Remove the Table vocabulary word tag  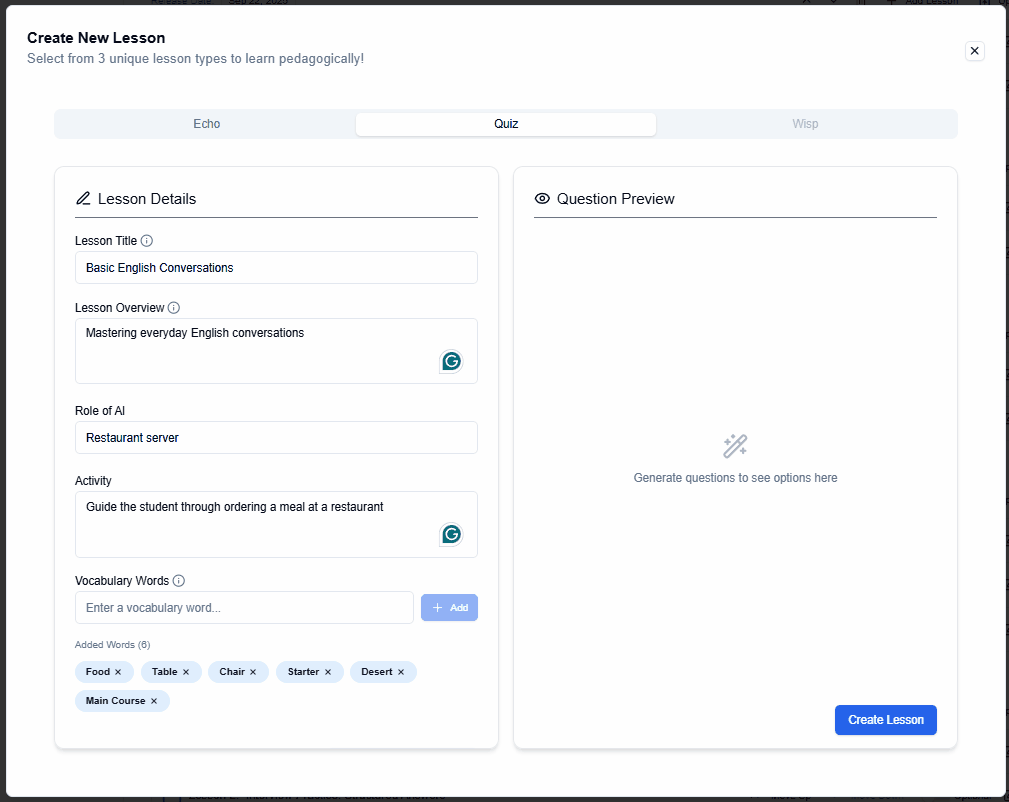pos(186,672)
